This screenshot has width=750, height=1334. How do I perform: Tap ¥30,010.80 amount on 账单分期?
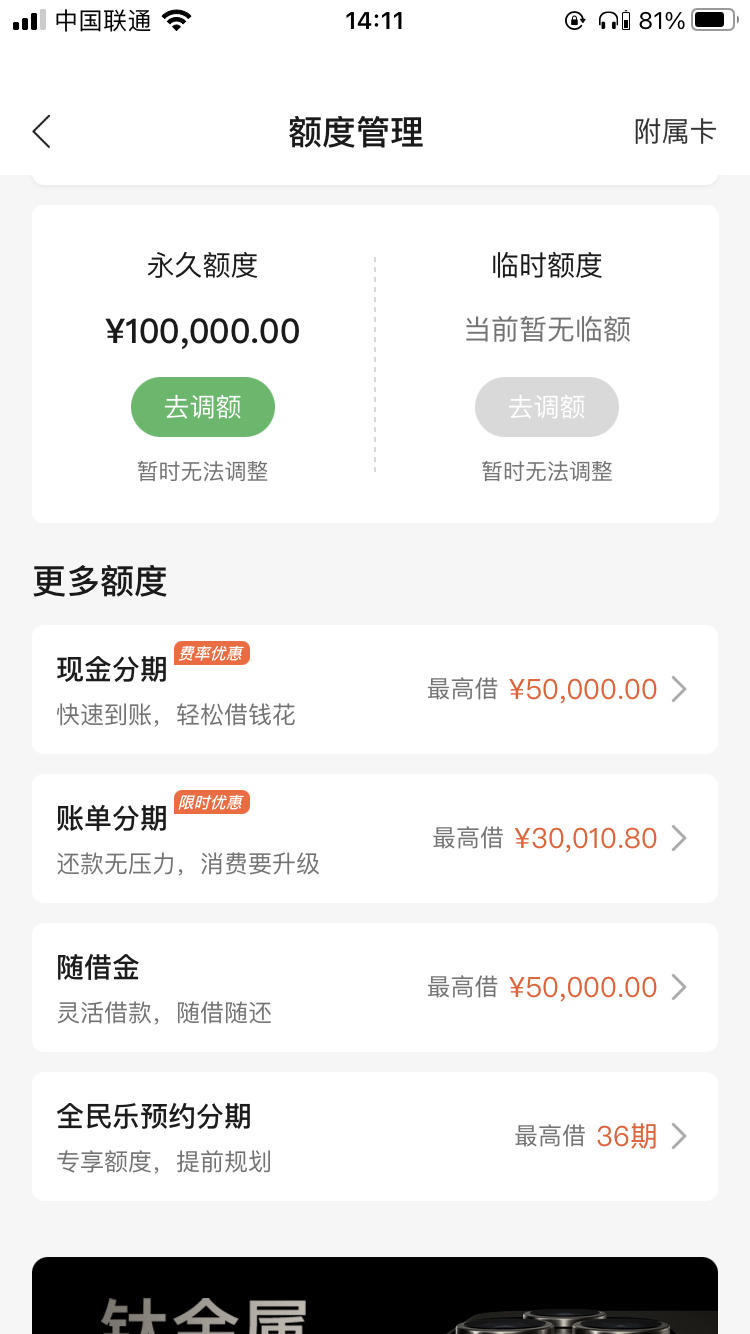point(586,838)
